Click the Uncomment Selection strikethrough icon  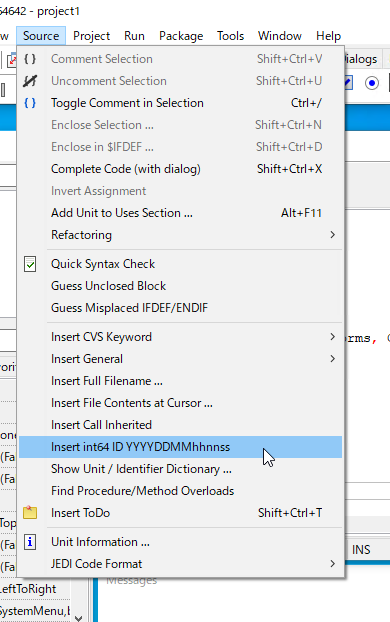(30, 81)
